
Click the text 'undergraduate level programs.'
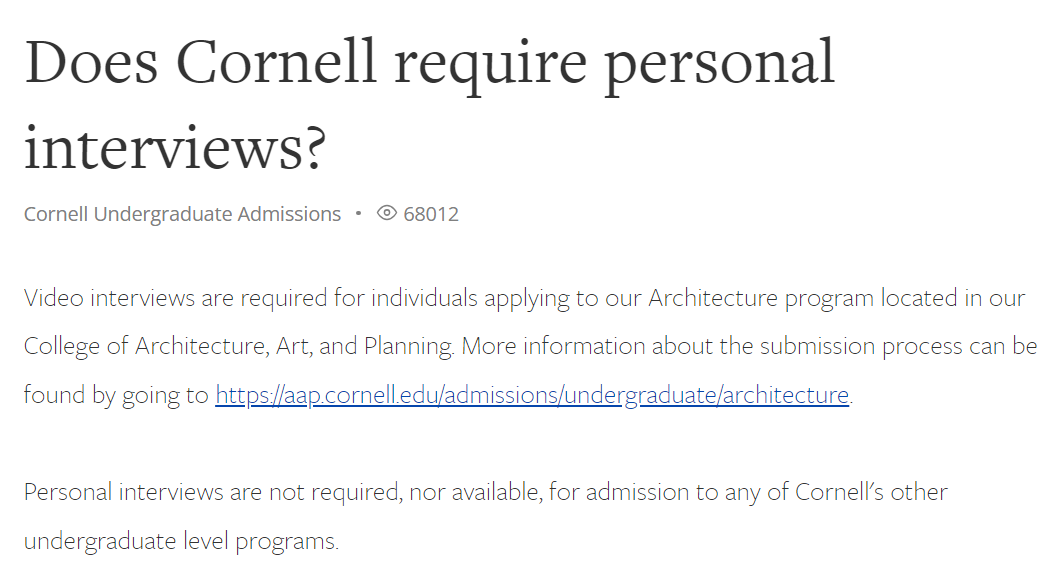pyautogui.click(x=181, y=541)
